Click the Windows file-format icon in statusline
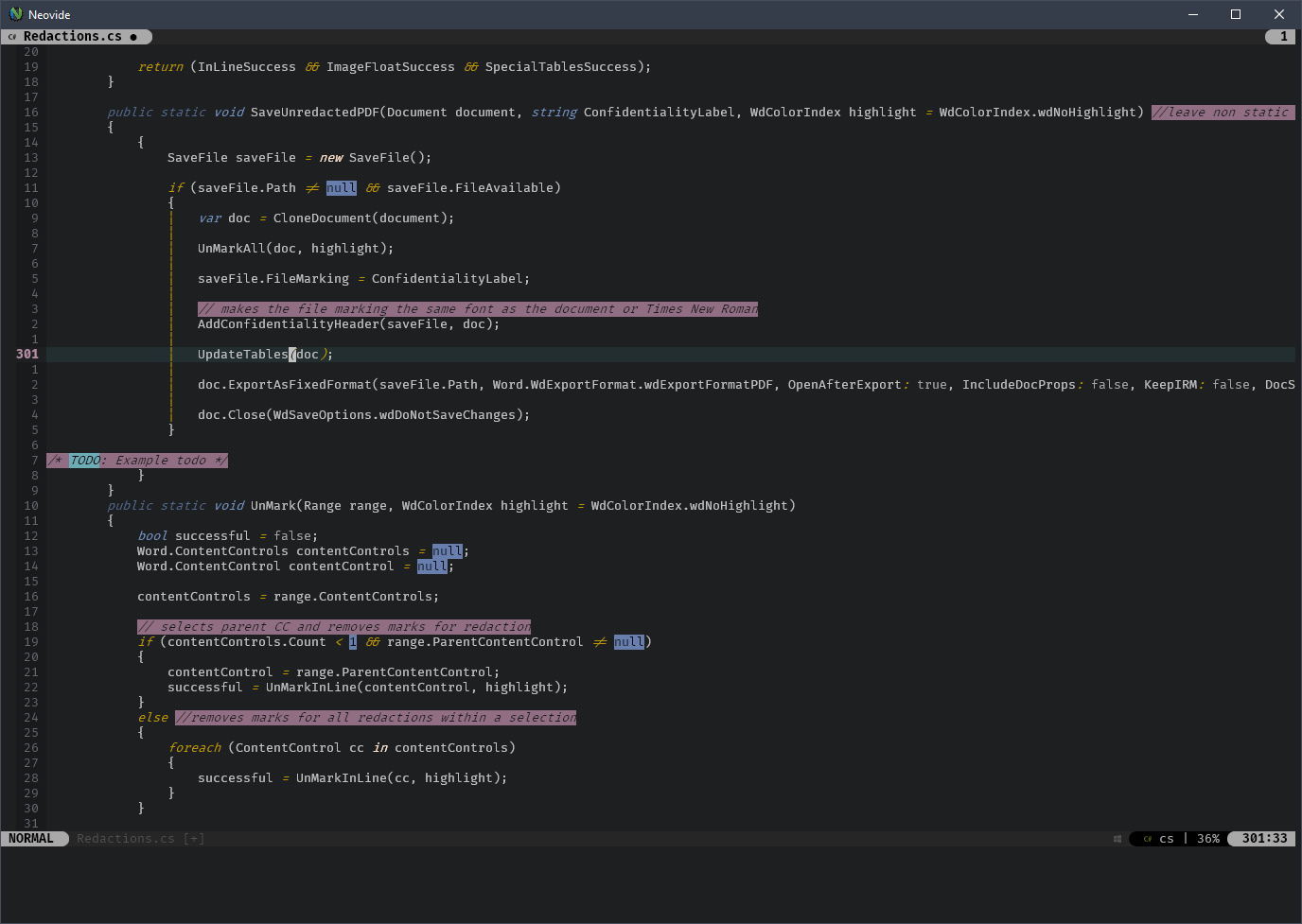Screen dimensions: 1302x924 pos(1117,839)
